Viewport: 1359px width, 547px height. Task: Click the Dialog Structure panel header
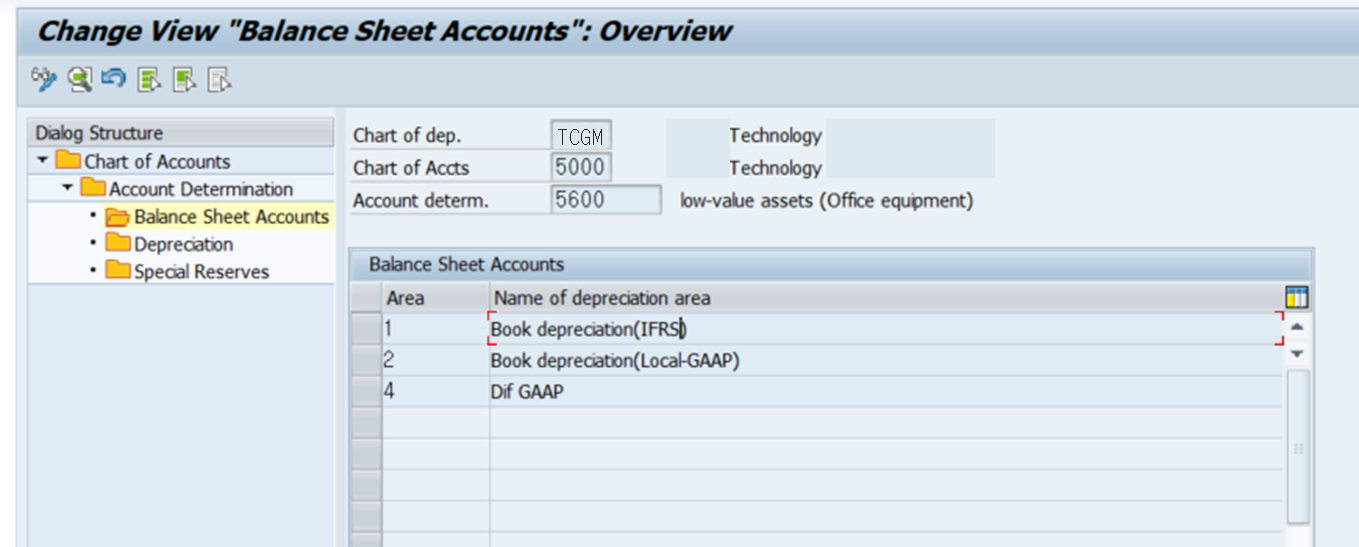click(181, 133)
